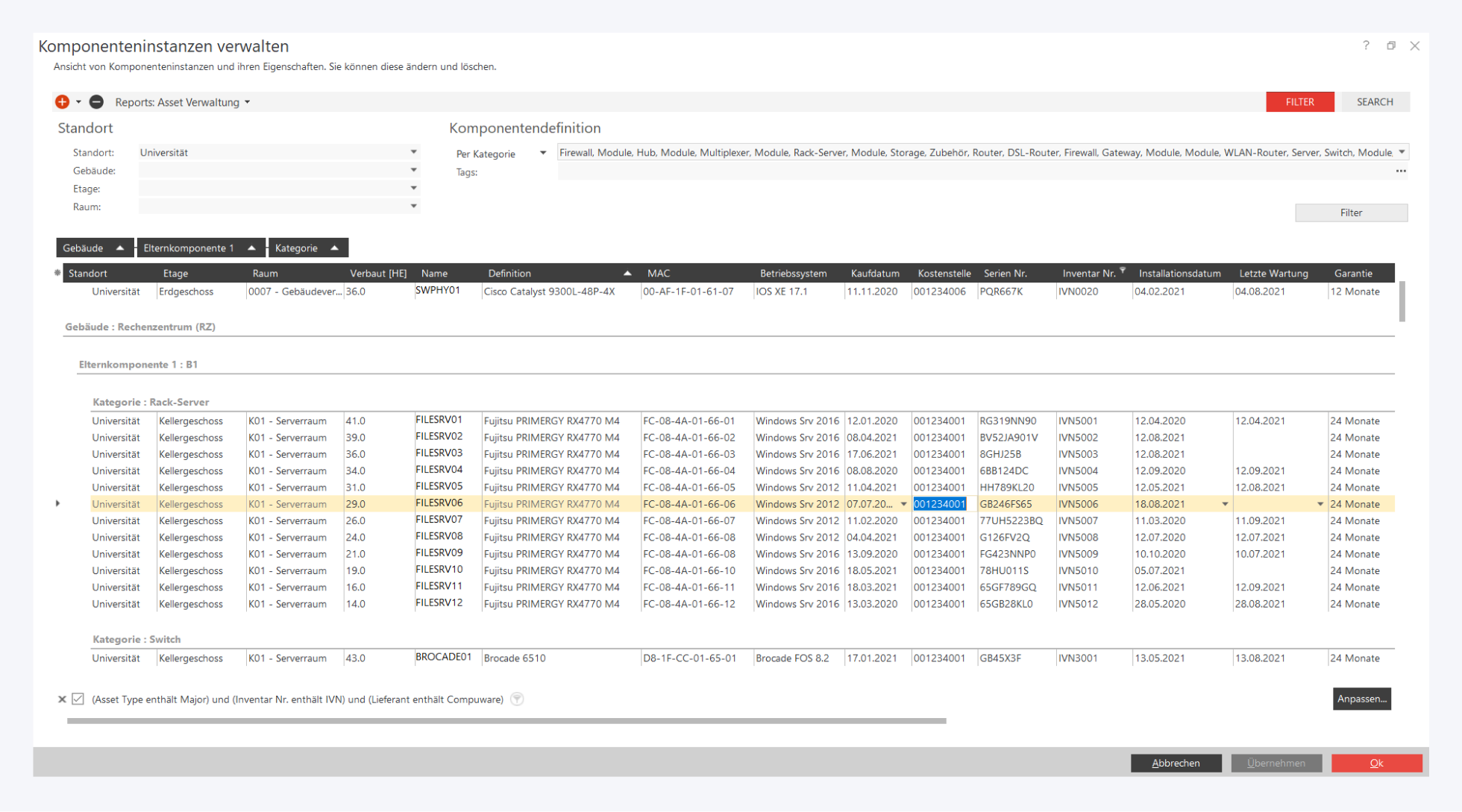Toggle sort on Kategorie grouping chip
Screen dimensions: 1462x812
pos(307,248)
